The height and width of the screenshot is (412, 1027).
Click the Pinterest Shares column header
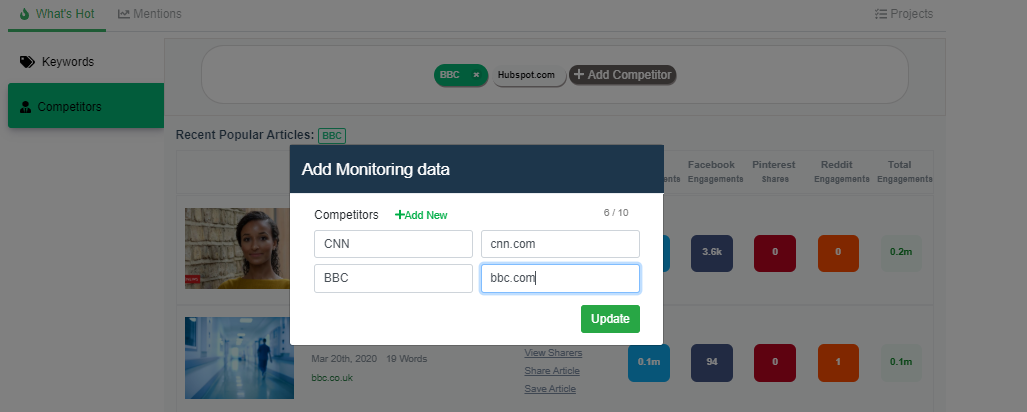pyautogui.click(x=774, y=172)
